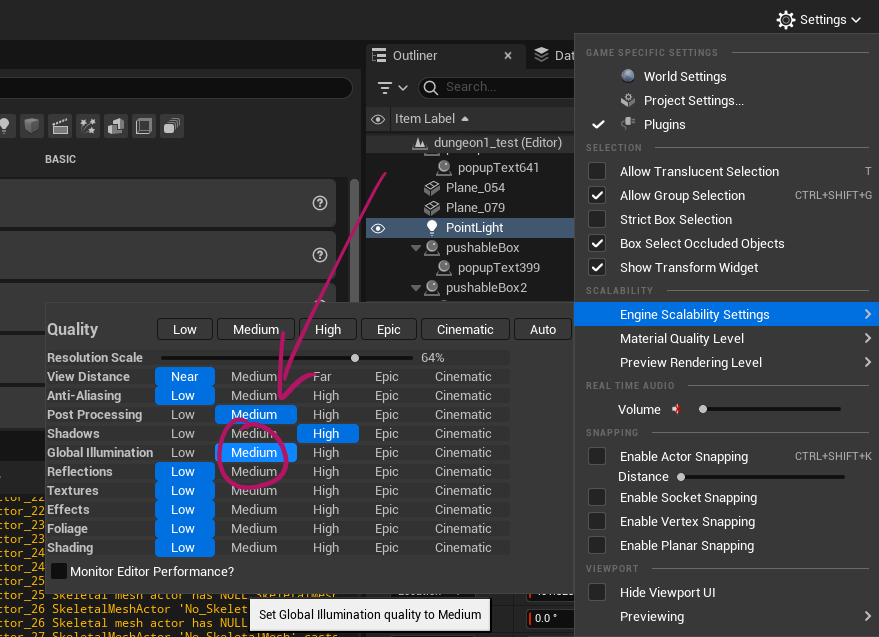Open the Outliner filter options dropdown
879x637 pixels.
(390, 88)
